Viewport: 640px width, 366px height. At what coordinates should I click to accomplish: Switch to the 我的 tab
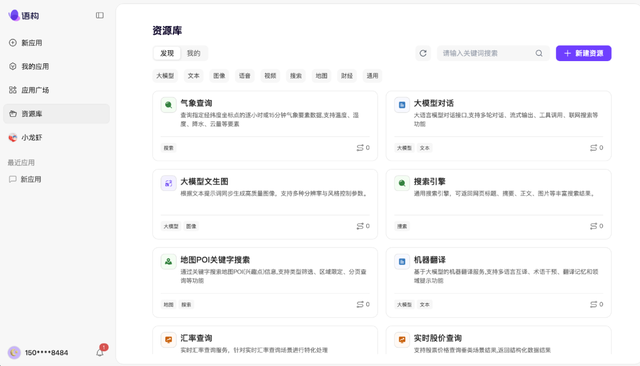[x=193, y=53]
